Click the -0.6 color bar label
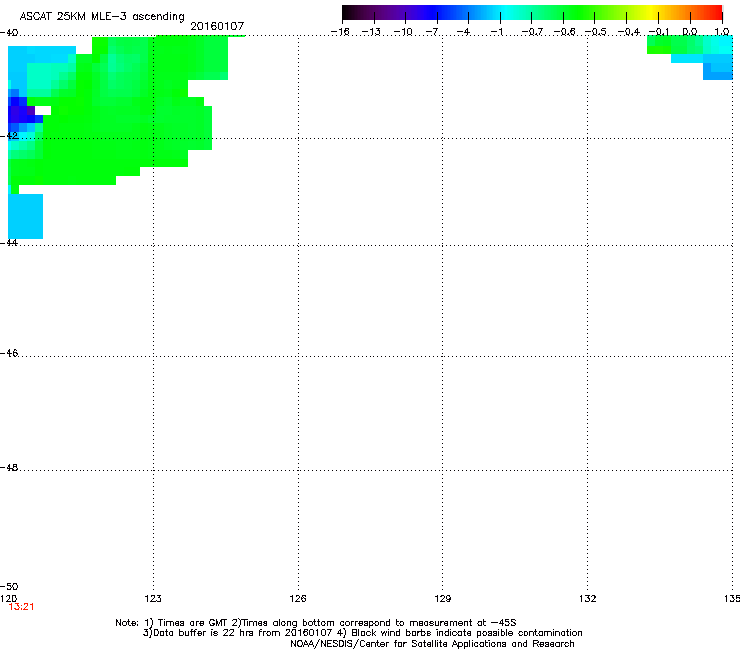 pos(564,32)
